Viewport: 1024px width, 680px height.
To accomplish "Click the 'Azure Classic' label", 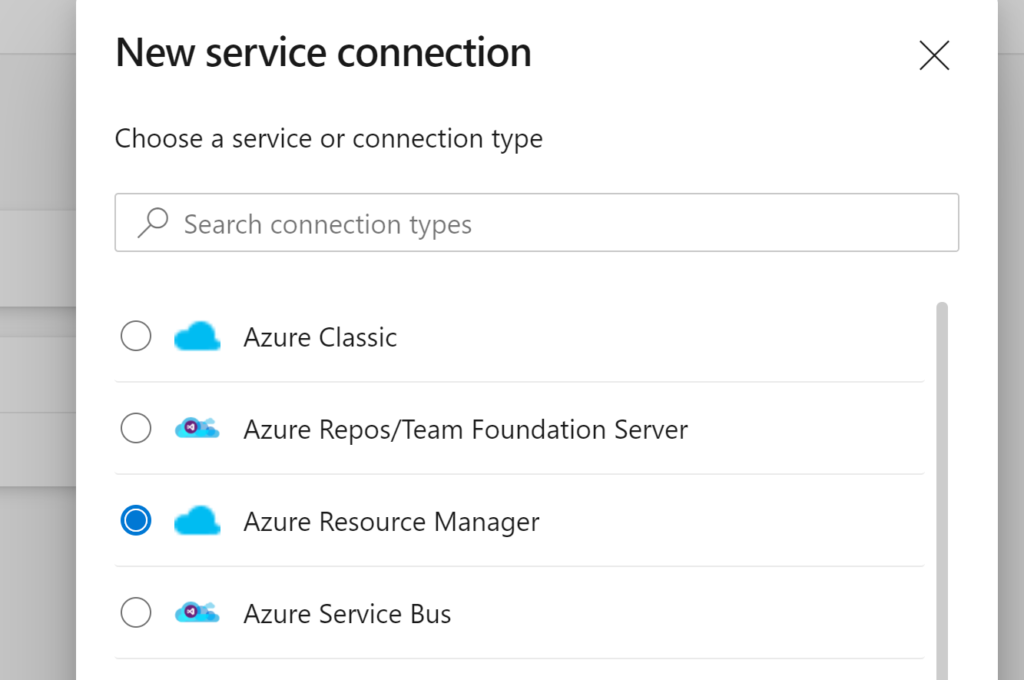I will [320, 338].
